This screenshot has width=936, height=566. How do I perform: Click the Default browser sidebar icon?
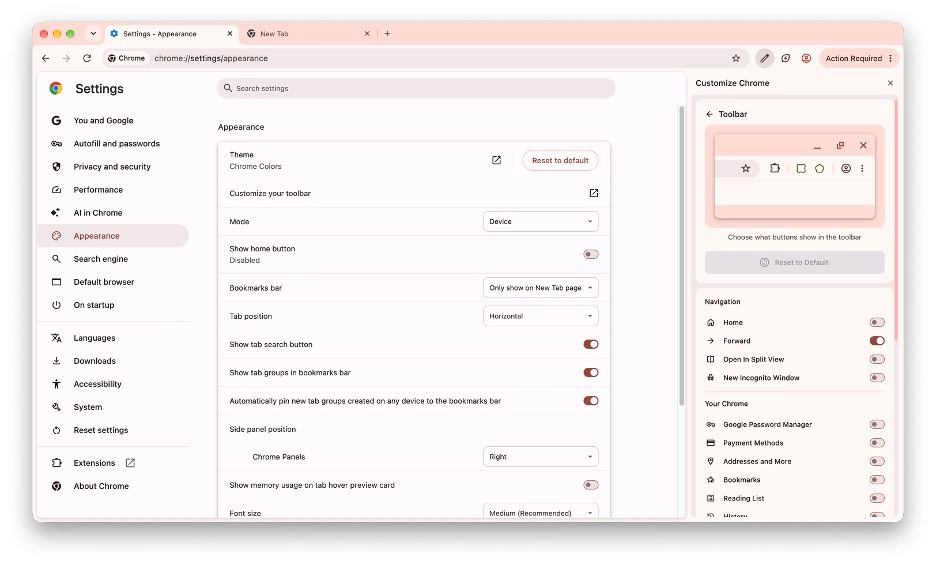pos(56,282)
